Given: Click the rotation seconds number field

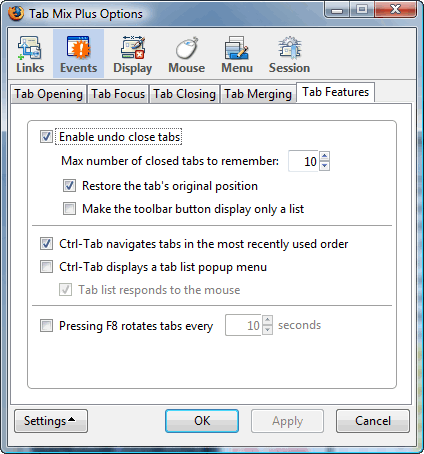Looking at the screenshot, I should coord(244,325).
